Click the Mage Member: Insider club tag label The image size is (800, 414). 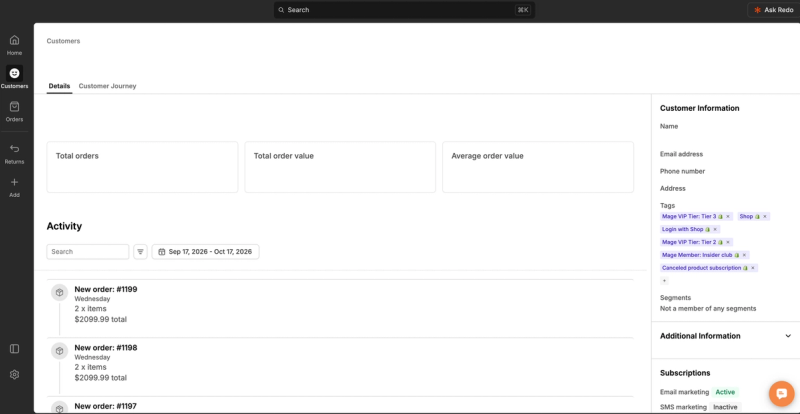click(697, 255)
